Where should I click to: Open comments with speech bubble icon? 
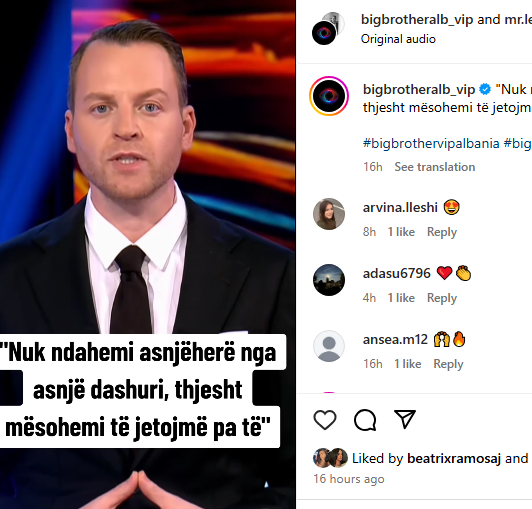pyautogui.click(x=365, y=420)
